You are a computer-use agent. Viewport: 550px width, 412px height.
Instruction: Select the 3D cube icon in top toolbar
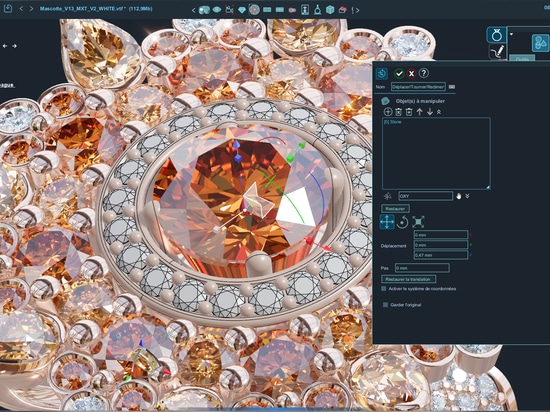click(330, 10)
